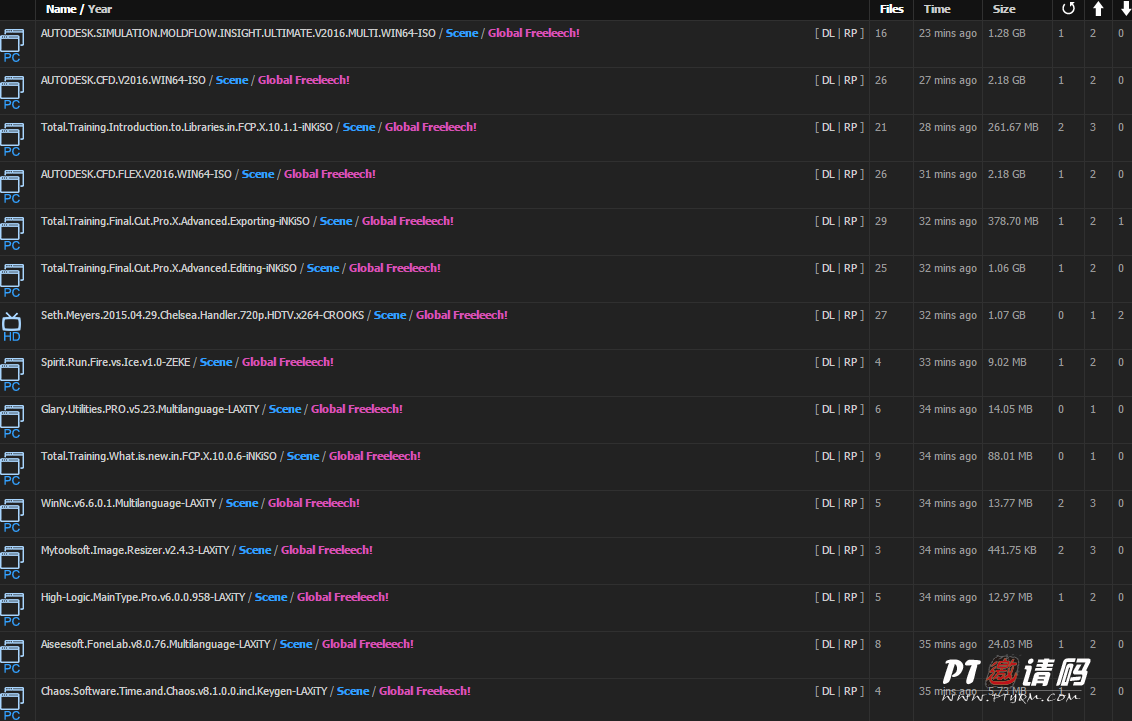This screenshot has height=721, width=1132.
Task: Click the "441.75 KB" size value
Action: click(x=1012, y=550)
